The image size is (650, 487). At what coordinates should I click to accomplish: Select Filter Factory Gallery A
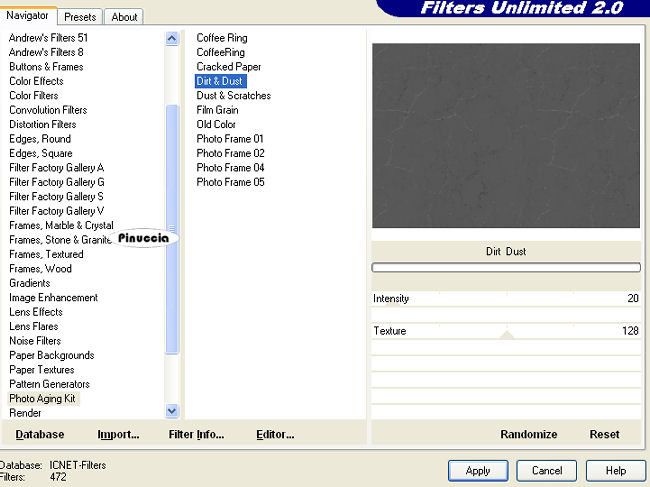pyautogui.click(x=56, y=168)
